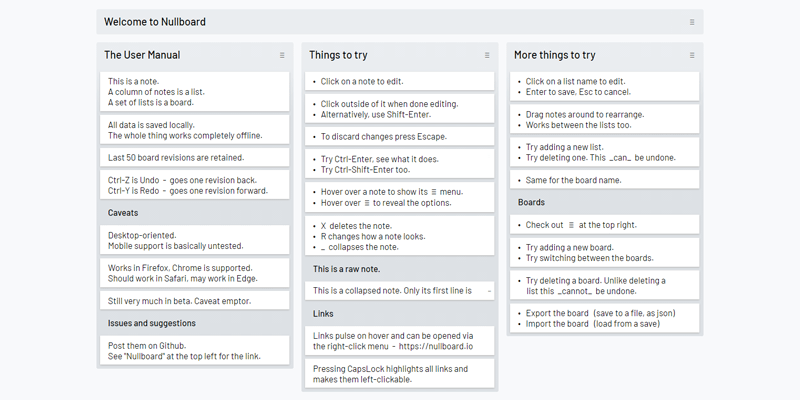800x400 pixels.
Task: Open the Things to try list menu
Action: pos(487,55)
